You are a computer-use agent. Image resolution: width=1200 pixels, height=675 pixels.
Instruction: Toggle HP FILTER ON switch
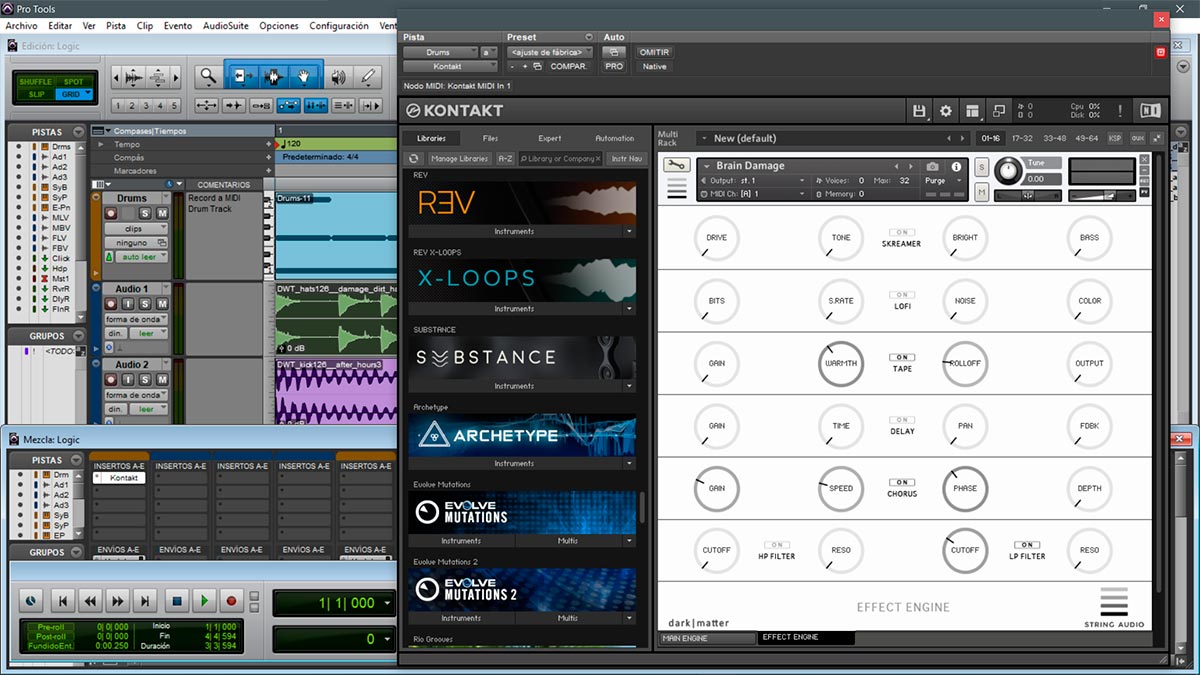(x=776, y=545)
